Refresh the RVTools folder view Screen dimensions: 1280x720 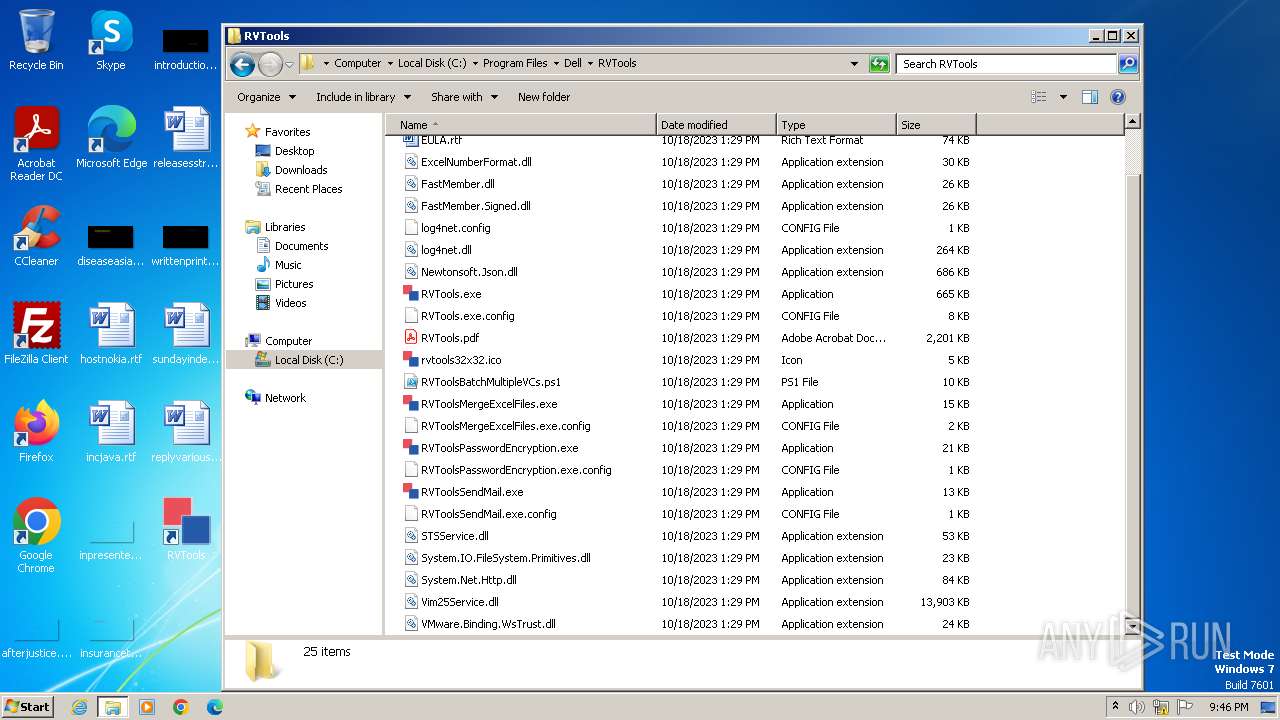point(879,64)
